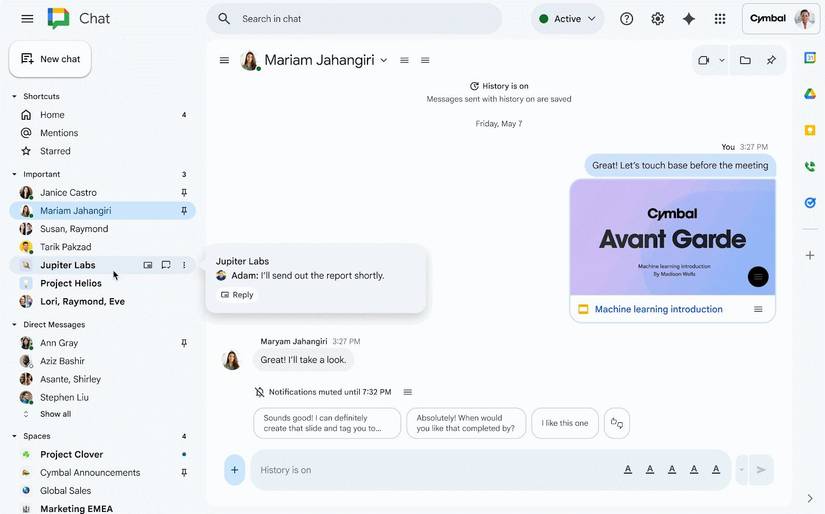825x514 pixels.
Task: Click the pin icon in conversation header
Action: click(771, 61)
